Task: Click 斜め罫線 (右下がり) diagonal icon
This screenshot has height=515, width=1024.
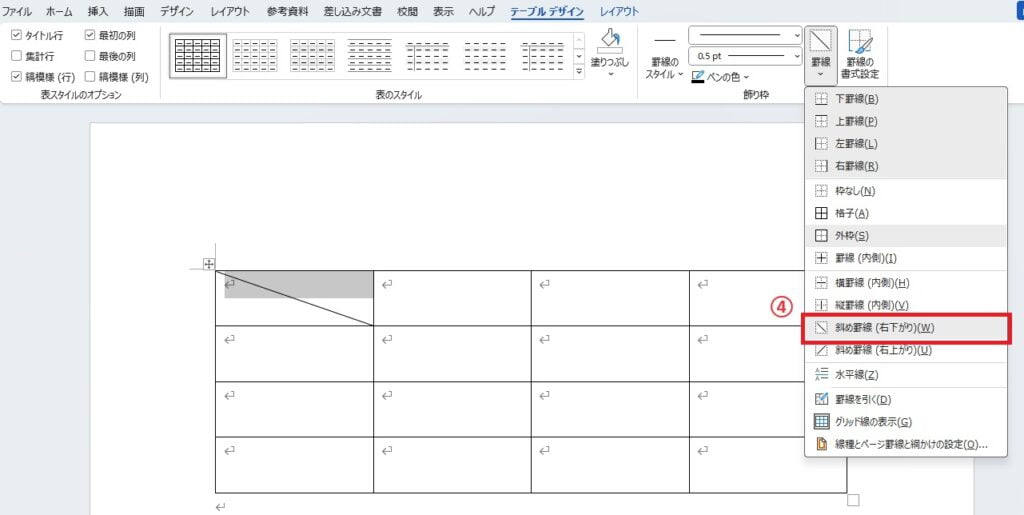Action: tap(822, 328)
